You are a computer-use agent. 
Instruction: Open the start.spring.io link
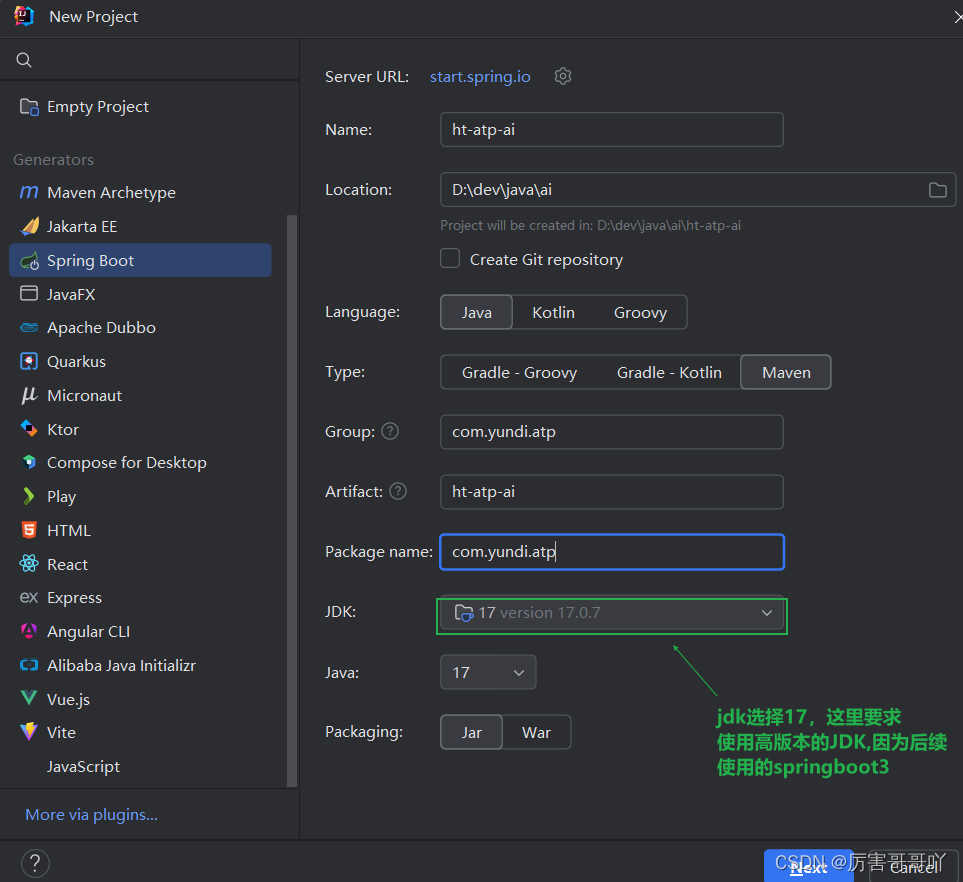tap(480, 77)
